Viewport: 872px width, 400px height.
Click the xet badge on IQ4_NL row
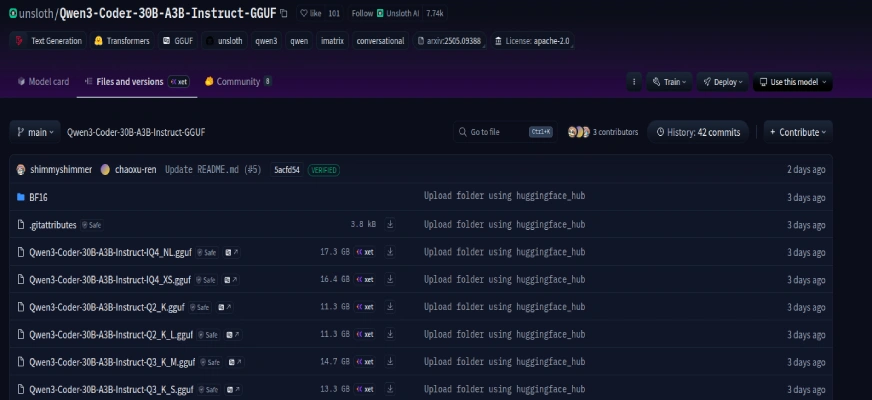pos(365,252)
